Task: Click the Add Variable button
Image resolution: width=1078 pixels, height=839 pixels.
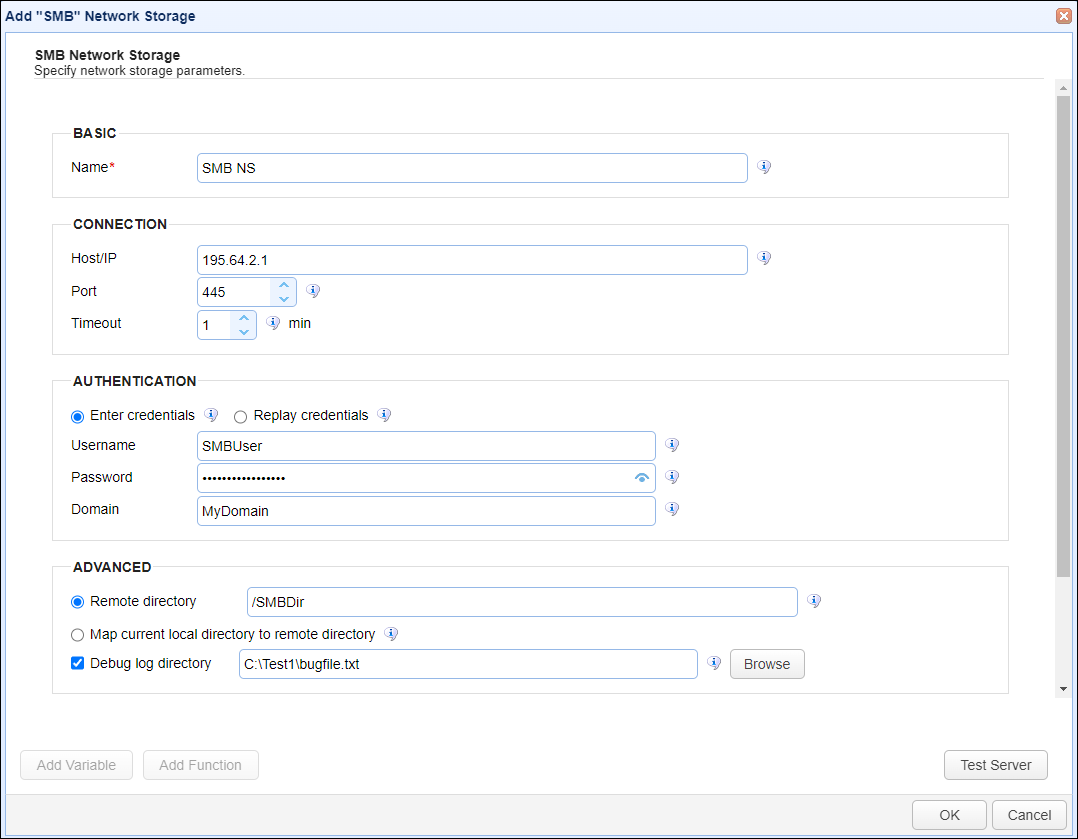Action: click(76, 765)
